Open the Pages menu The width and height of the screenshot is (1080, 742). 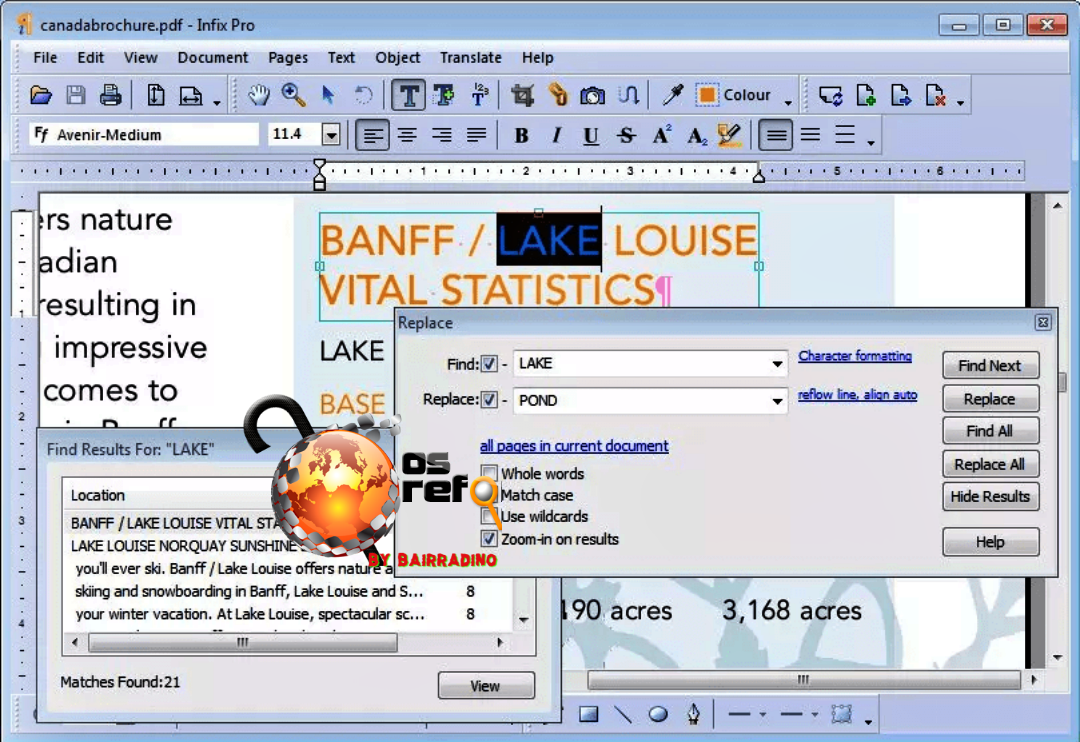[288, 58]
